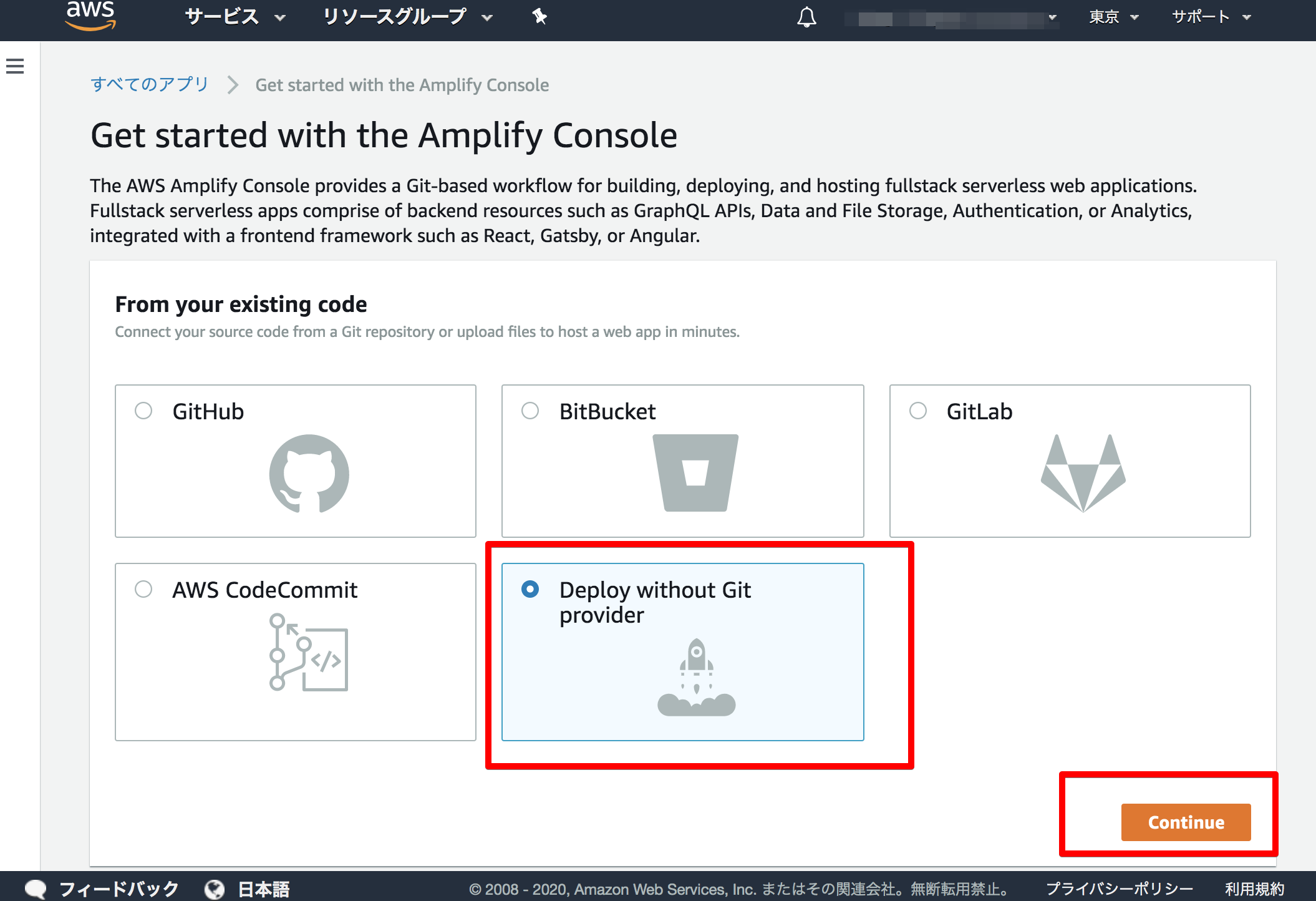Click 'Get started with the Amplify Console' breadcrumb

point(402,85)
